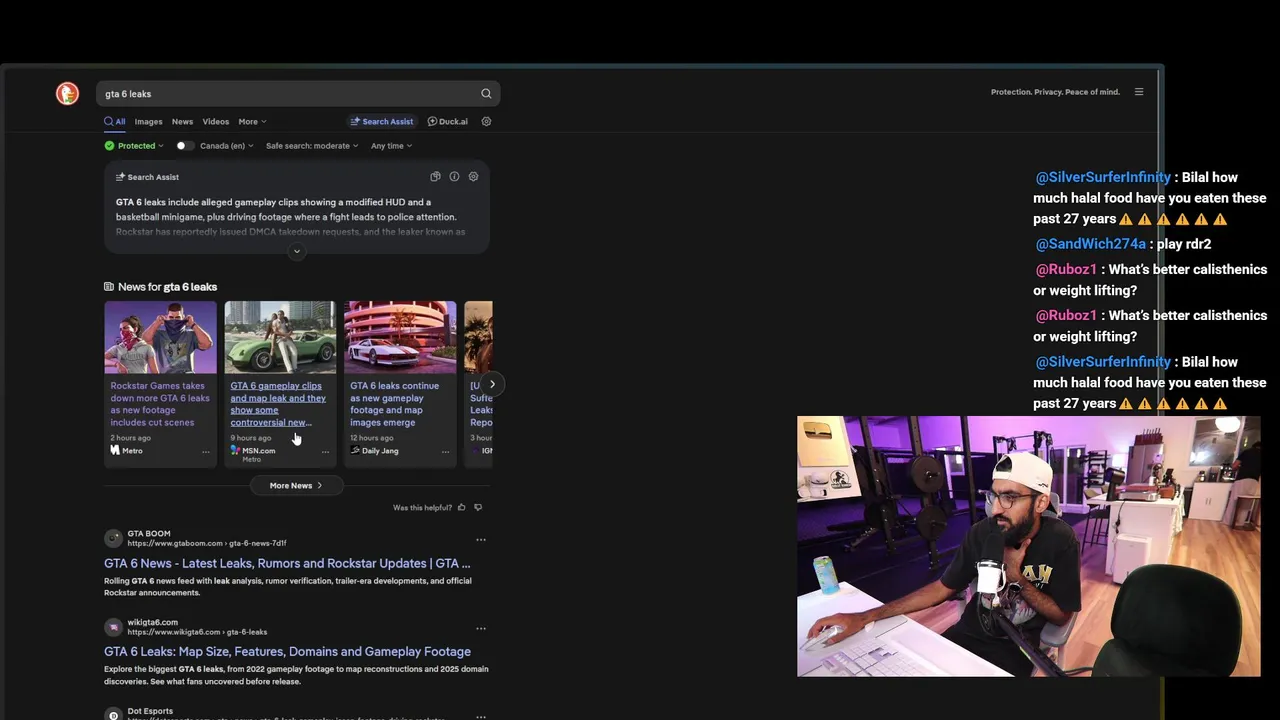Open the hamburger menu in the header
This screenshot has width=1280, height=720.
point(1139,92)
